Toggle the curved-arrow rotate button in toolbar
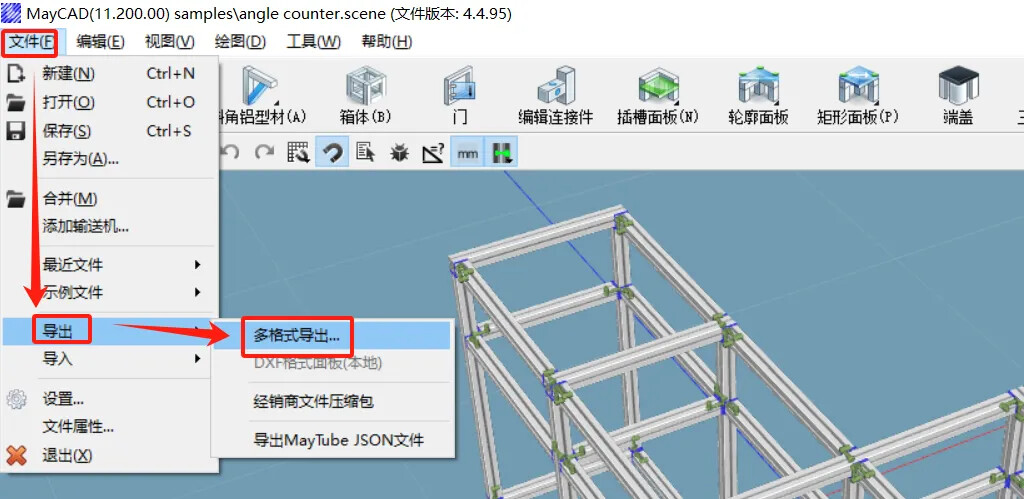This screenshot has height=499, width=1024. 331,153
